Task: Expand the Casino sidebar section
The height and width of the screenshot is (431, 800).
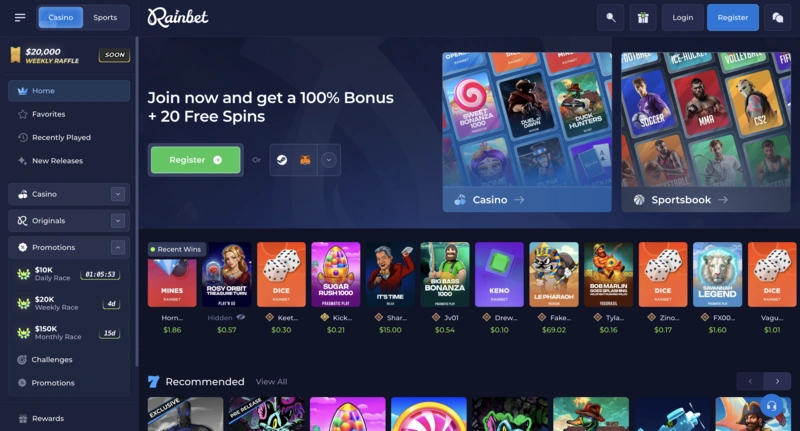Action: tap(118, 194)
